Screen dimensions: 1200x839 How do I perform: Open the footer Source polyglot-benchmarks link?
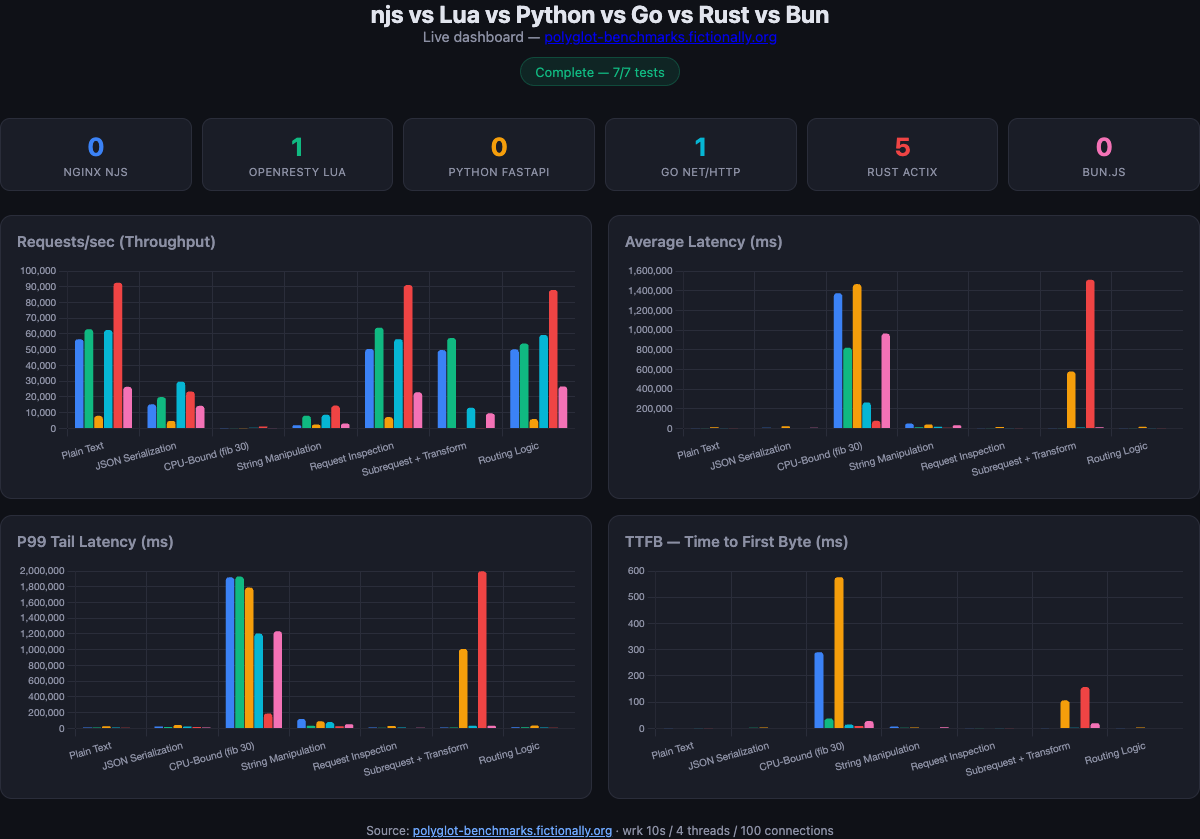(512, 830)
